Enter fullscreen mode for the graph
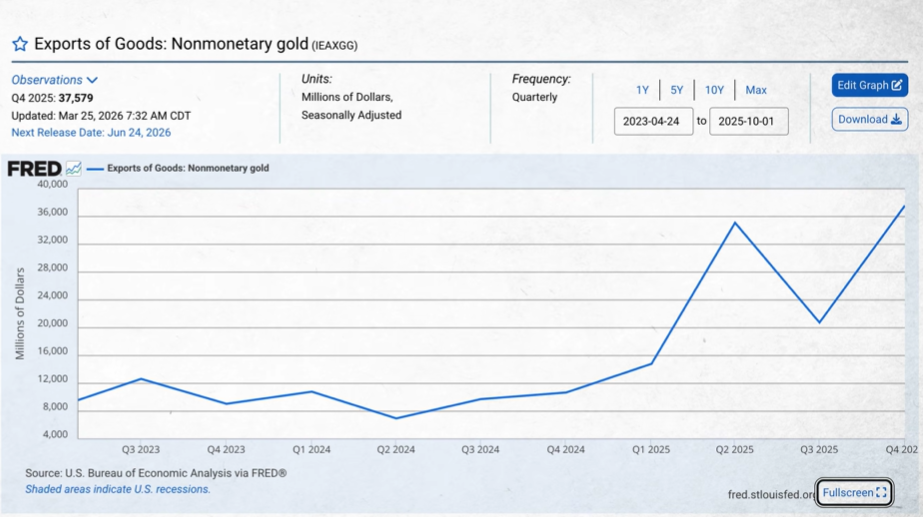The height and width of the screenshot is (517, 923). coord(854,493)
